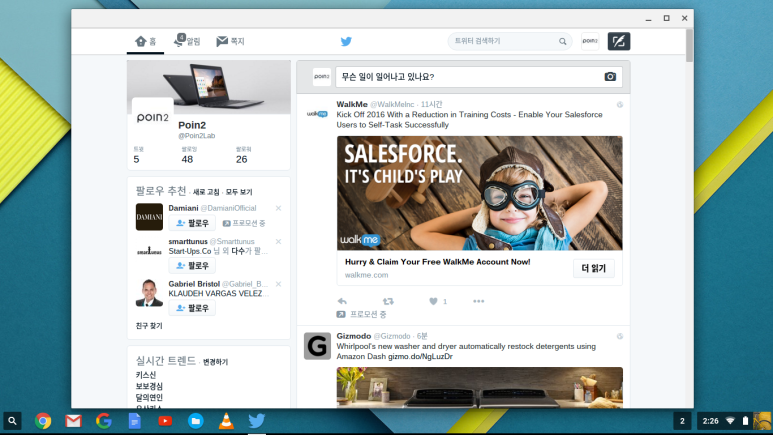Click the 프로모션 중 label under WalkMe tweet

click(368, 314)
